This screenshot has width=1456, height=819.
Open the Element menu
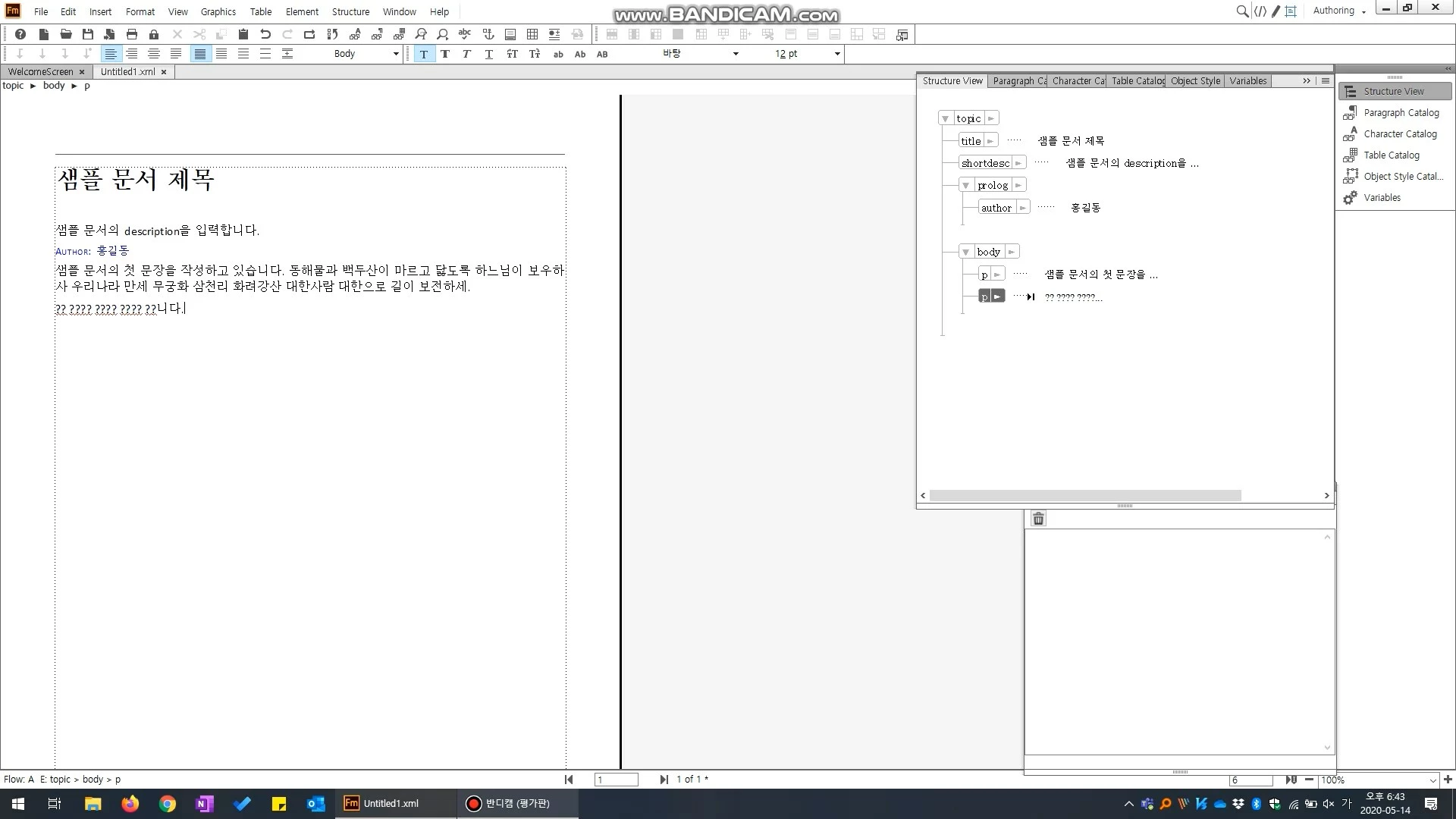302,11
